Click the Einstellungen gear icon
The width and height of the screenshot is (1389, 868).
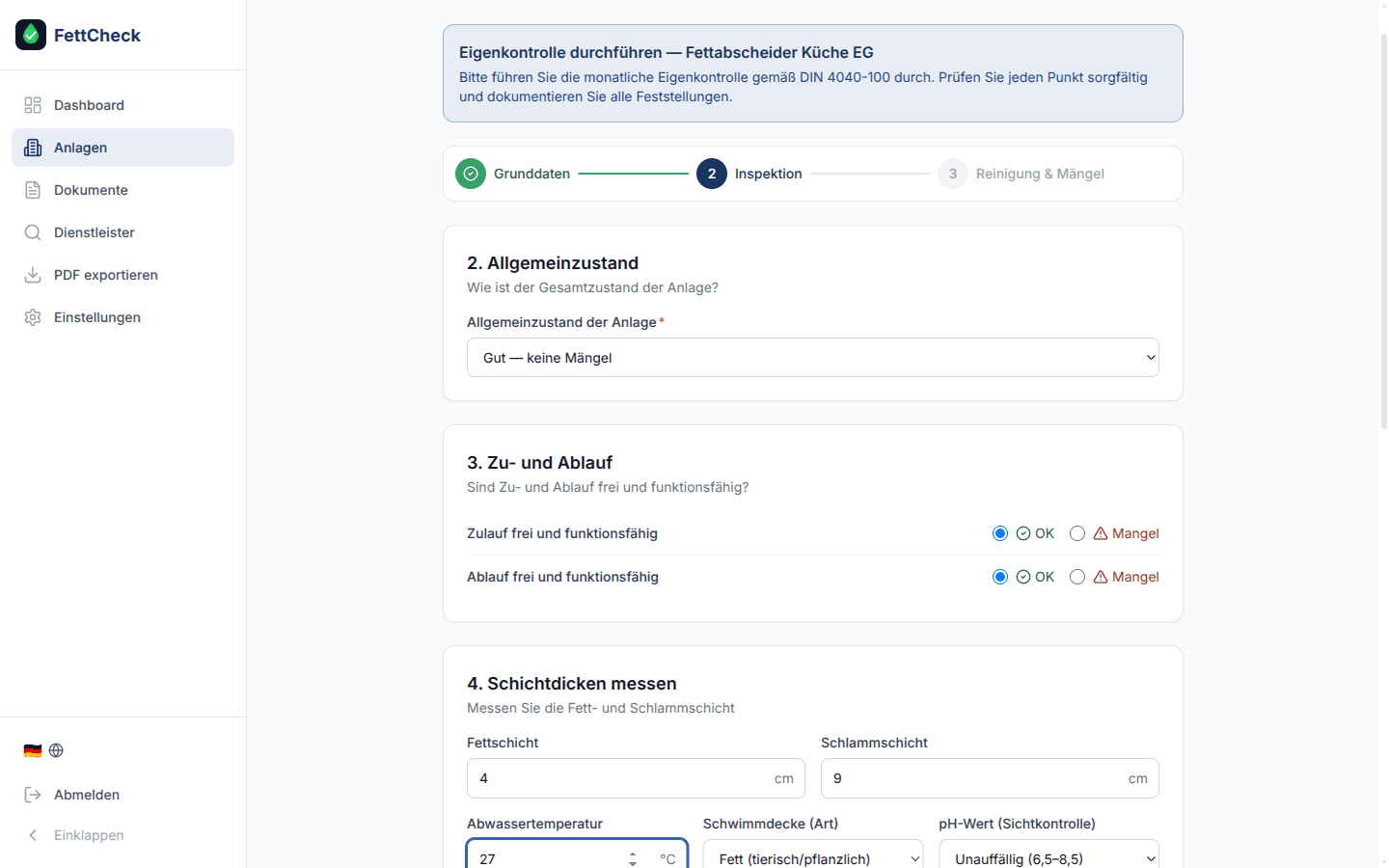[x=33, y=317]
